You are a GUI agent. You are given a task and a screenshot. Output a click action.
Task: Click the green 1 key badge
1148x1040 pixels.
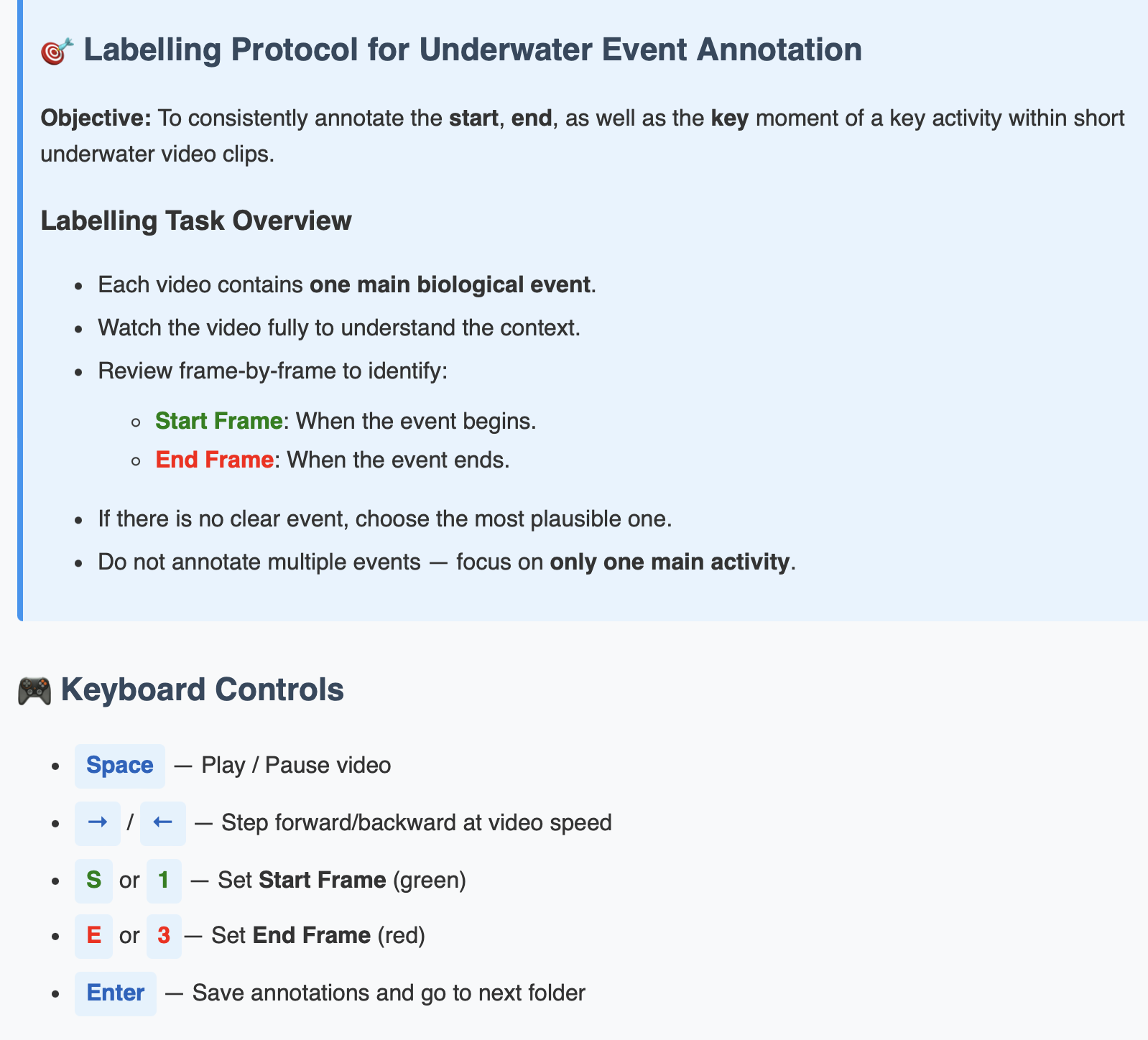164,881
